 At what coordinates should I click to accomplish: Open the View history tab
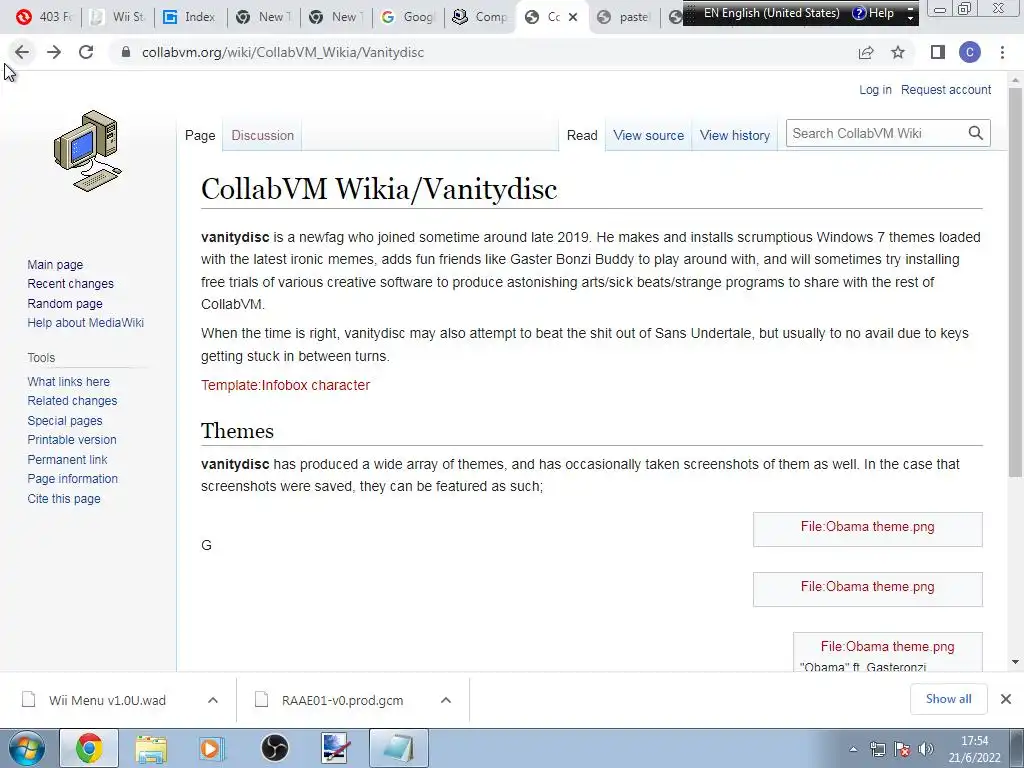click(735, 135)
